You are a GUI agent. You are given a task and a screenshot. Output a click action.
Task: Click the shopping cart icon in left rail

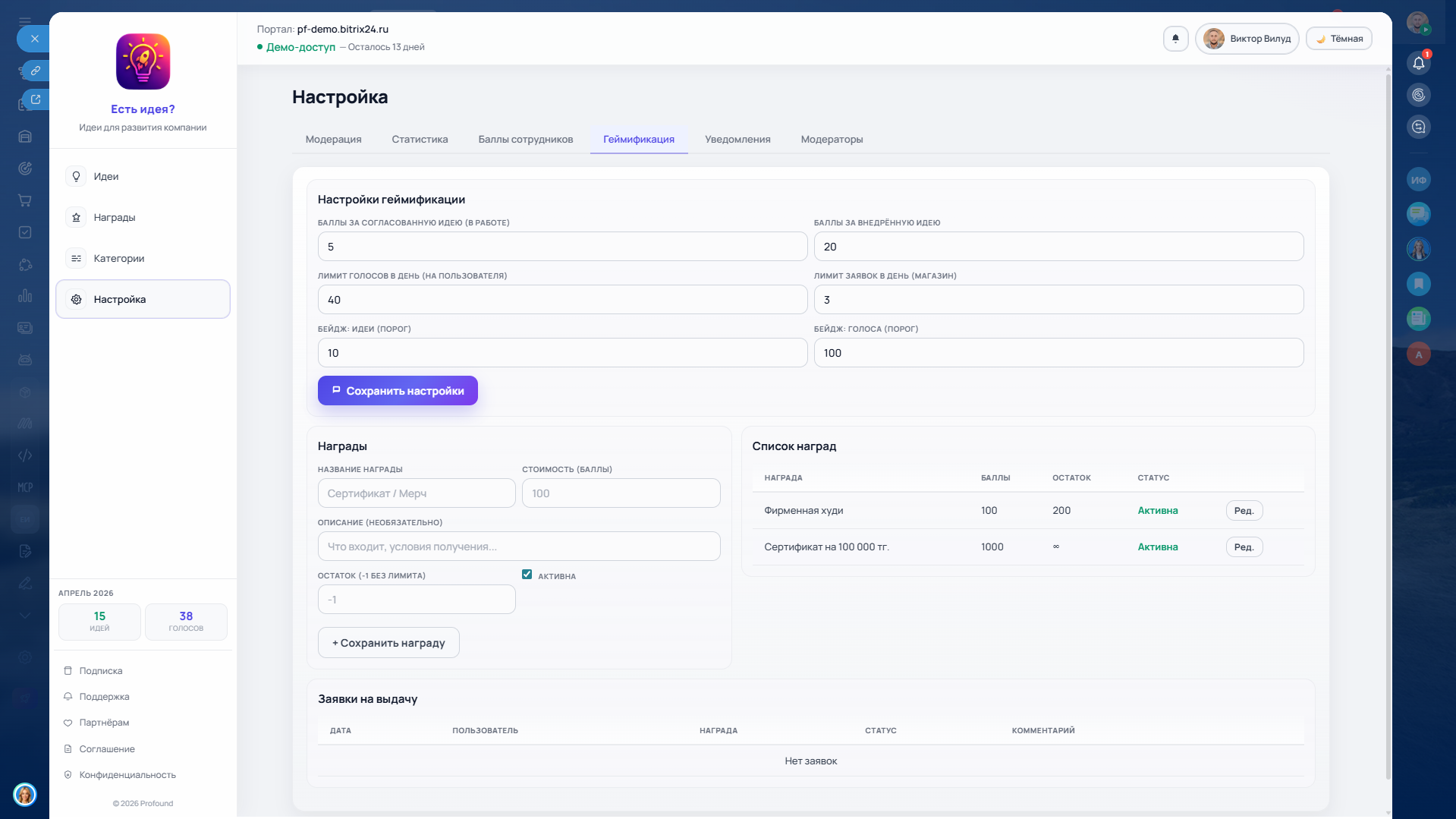25,200
